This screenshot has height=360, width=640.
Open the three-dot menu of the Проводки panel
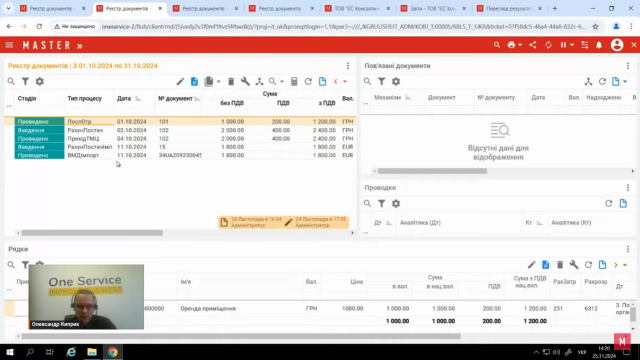(x=628, y=188)
